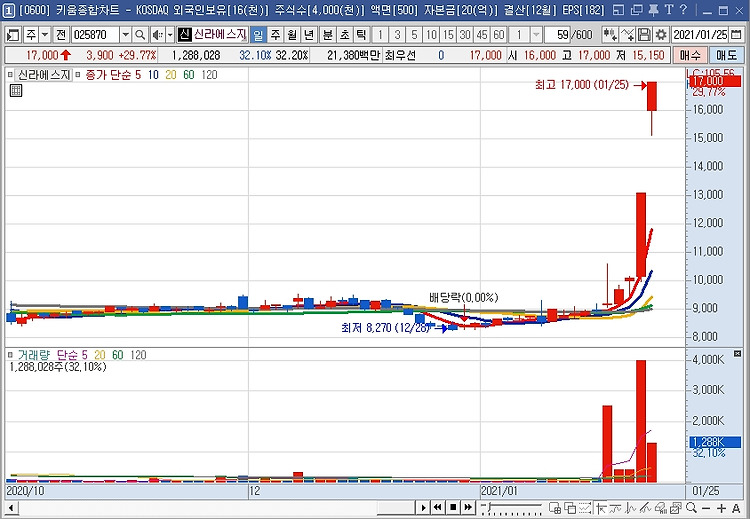
Task: Toggle the 거래량 volume indicator checkbox
Action: 11,355
